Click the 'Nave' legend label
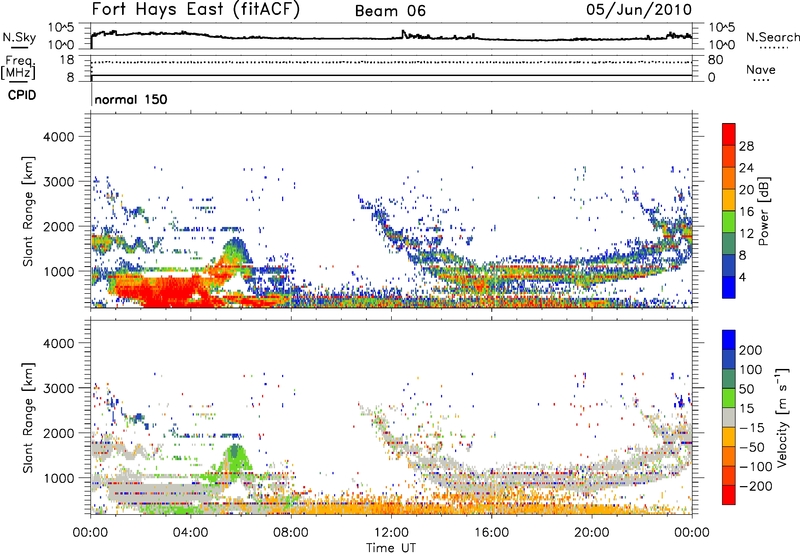800x554 pixels. pos(761,69)
